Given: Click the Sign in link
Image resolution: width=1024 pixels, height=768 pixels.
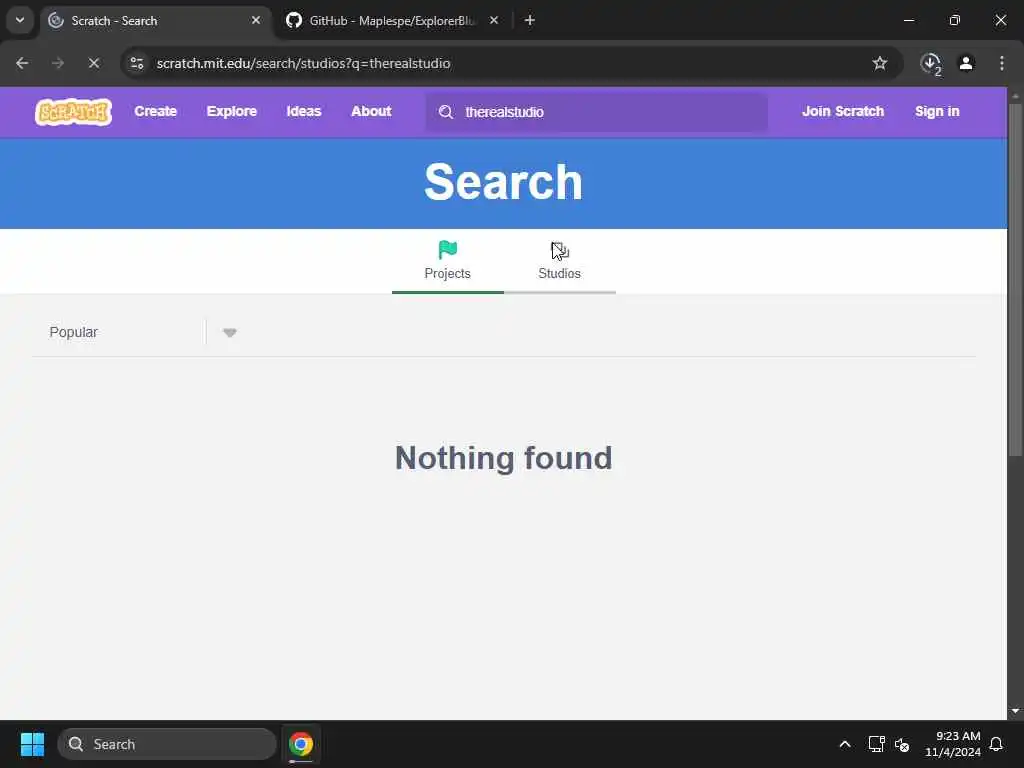Looking at the screenshot, I should [936, 112].
